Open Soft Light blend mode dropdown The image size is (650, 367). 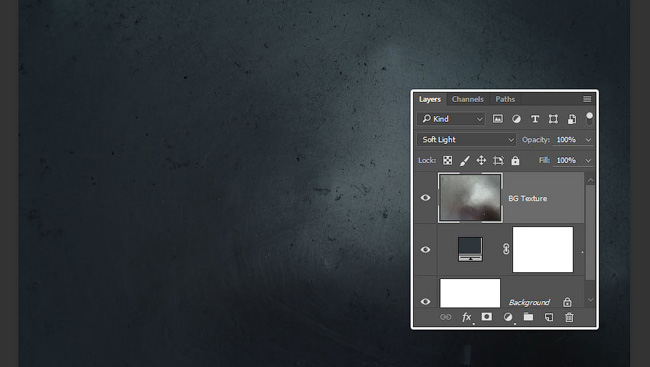466,140
